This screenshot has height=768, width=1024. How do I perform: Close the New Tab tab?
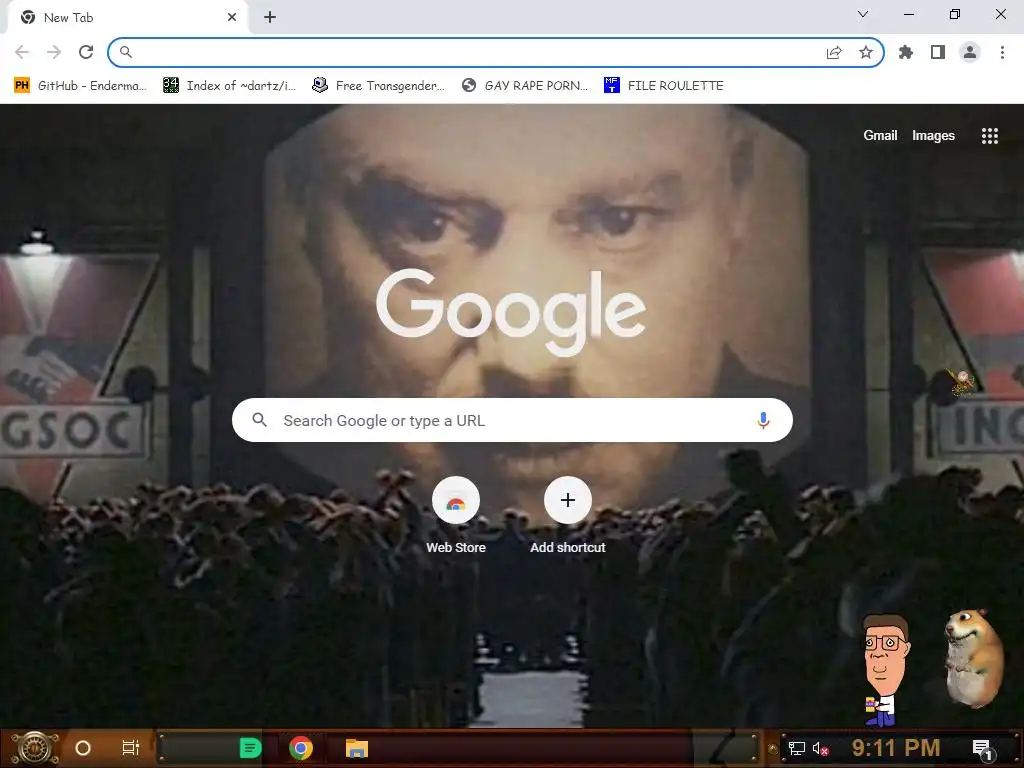point(232,18)
